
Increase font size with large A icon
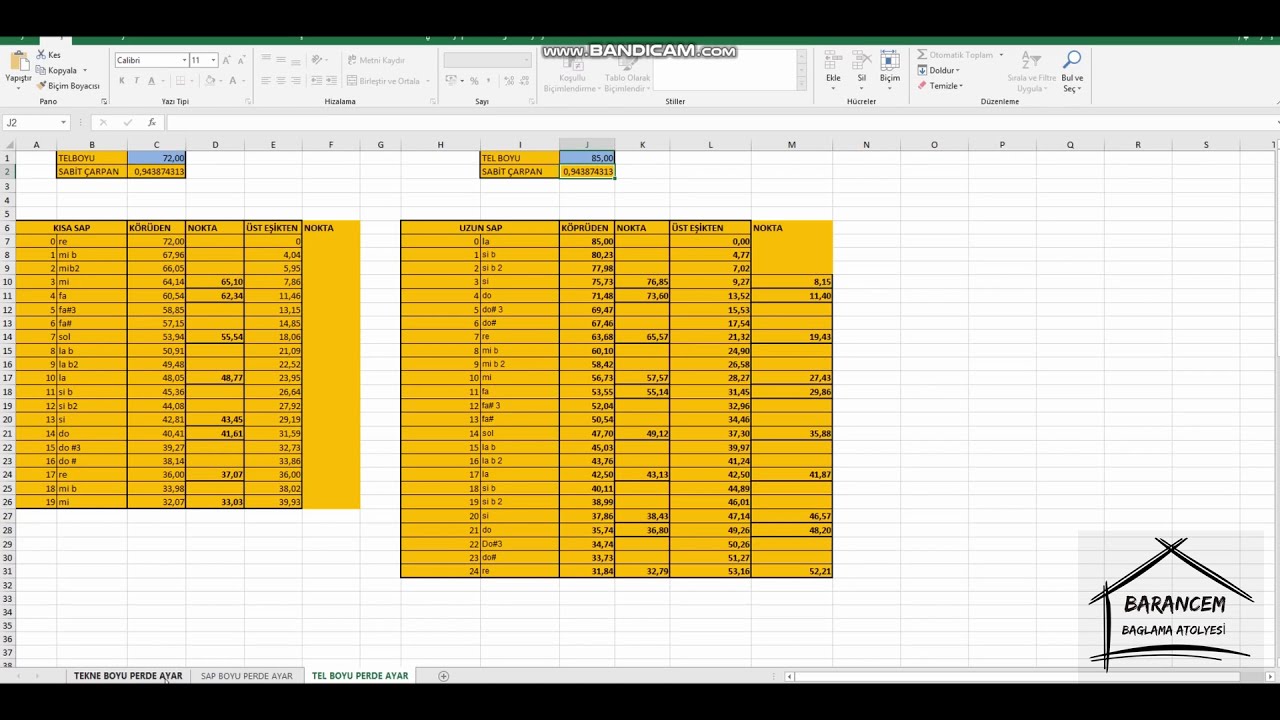pos(227,60)
